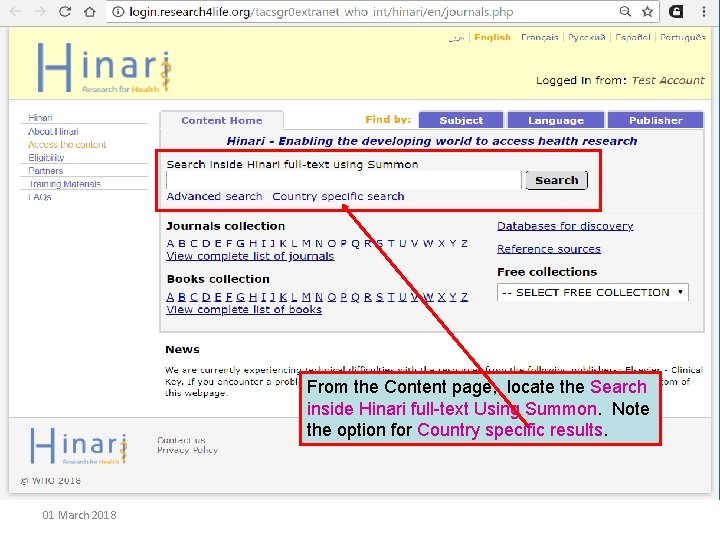Open the browser extension icon
This screenshot has height=540, width=720.
tap(676, 11)
